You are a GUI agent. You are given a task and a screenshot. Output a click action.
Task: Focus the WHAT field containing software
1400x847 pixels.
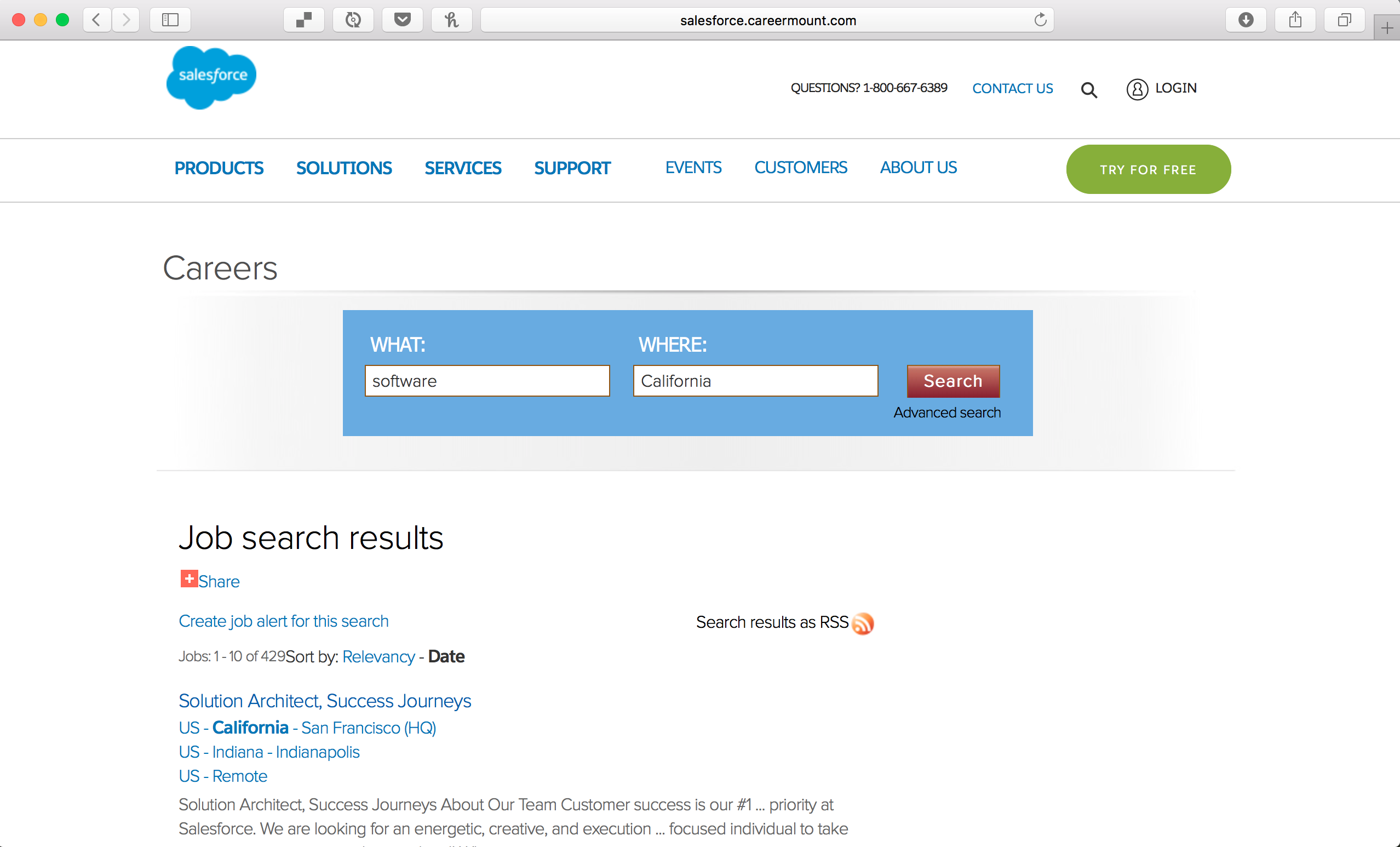[487, 381]
